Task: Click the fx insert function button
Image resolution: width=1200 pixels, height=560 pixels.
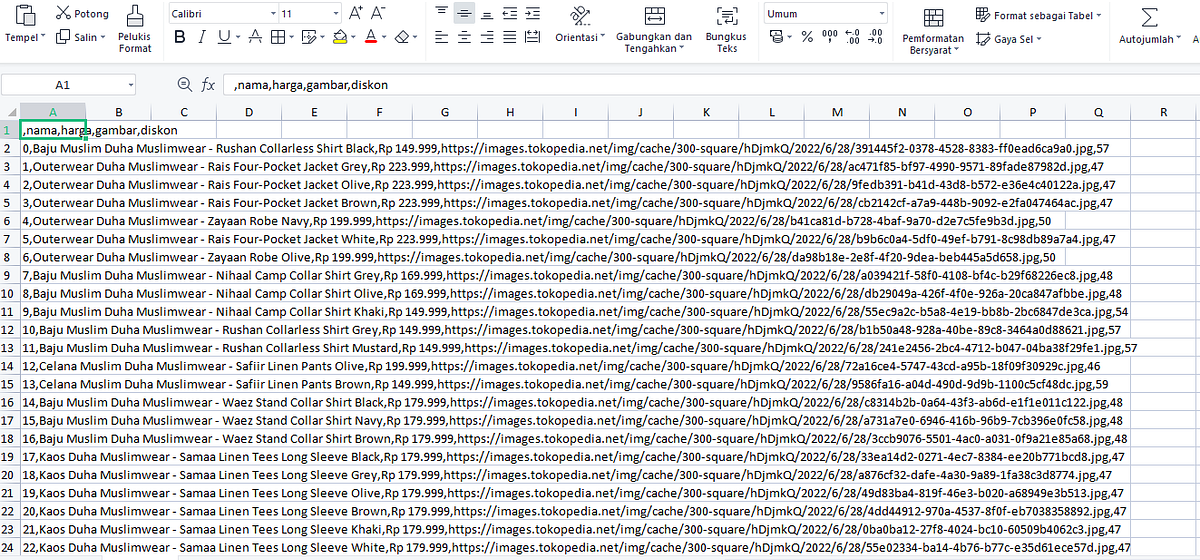Action: click(x=208, y=85)
